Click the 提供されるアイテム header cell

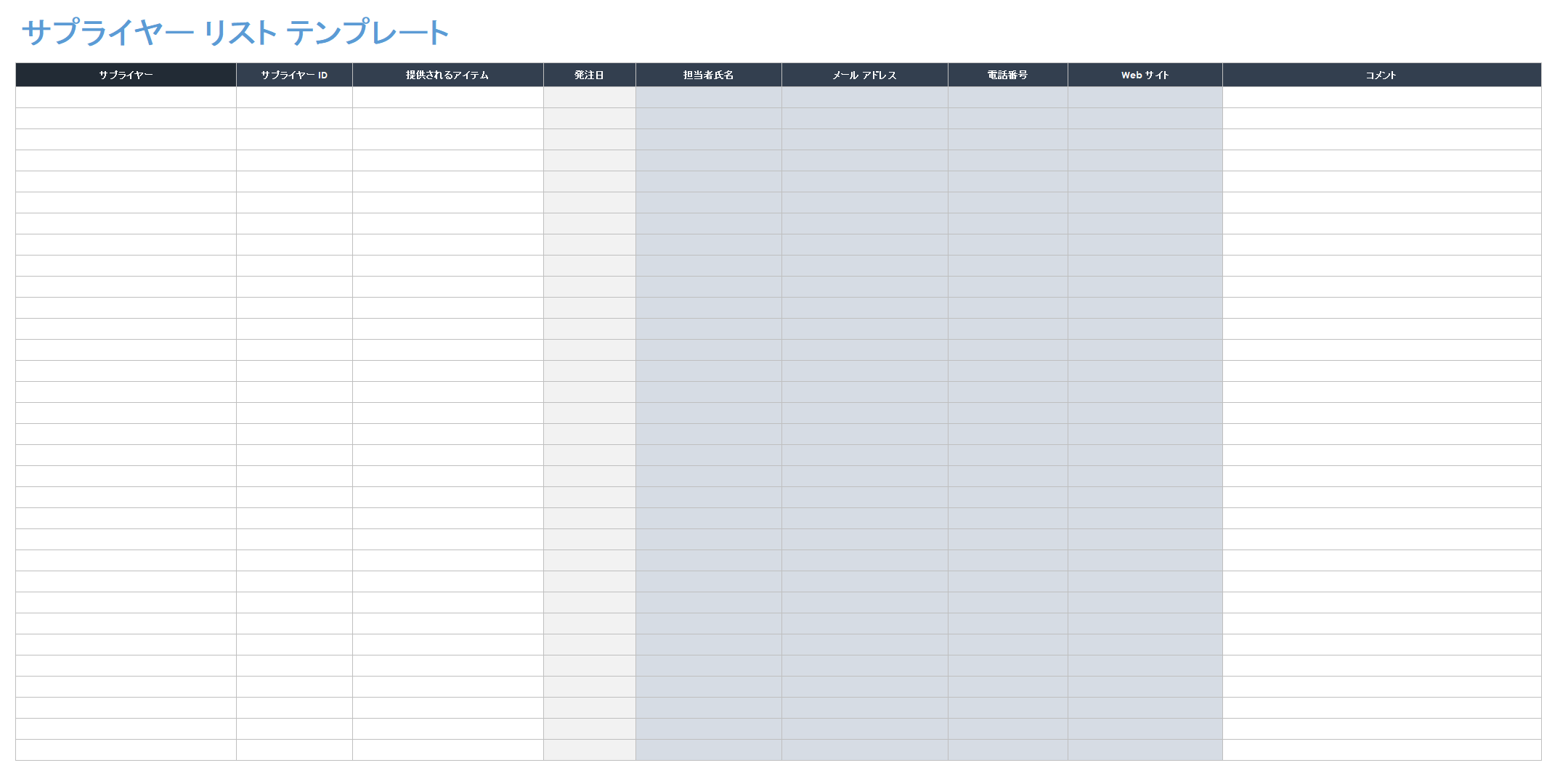click(447, 75)
